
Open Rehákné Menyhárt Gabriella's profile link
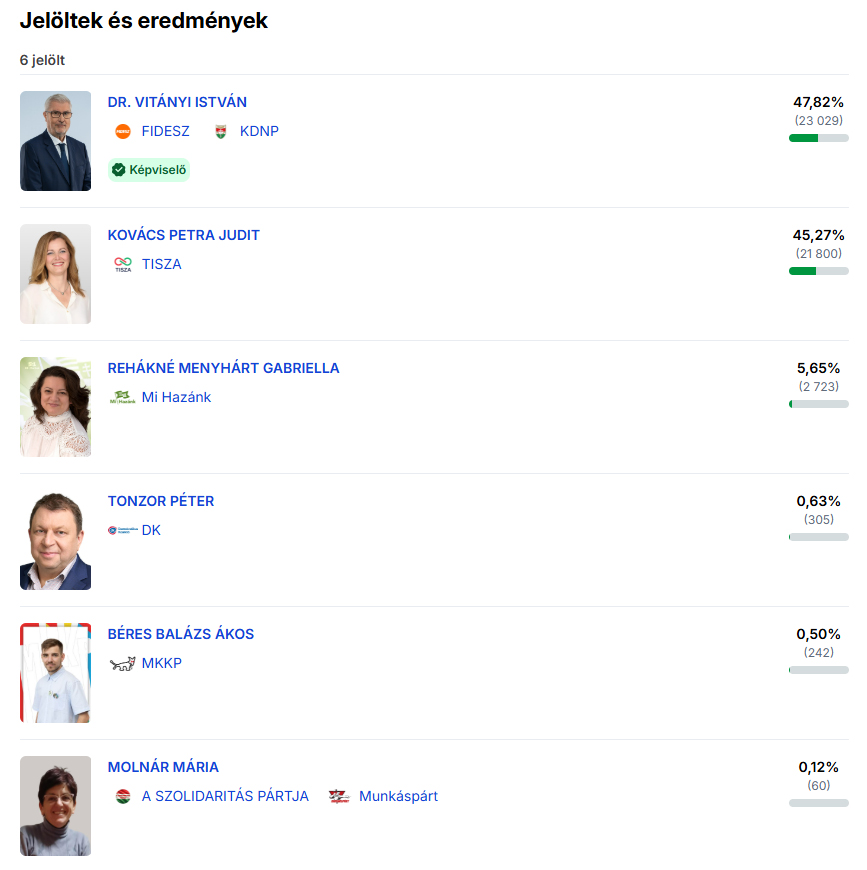(x=223, y=368)
